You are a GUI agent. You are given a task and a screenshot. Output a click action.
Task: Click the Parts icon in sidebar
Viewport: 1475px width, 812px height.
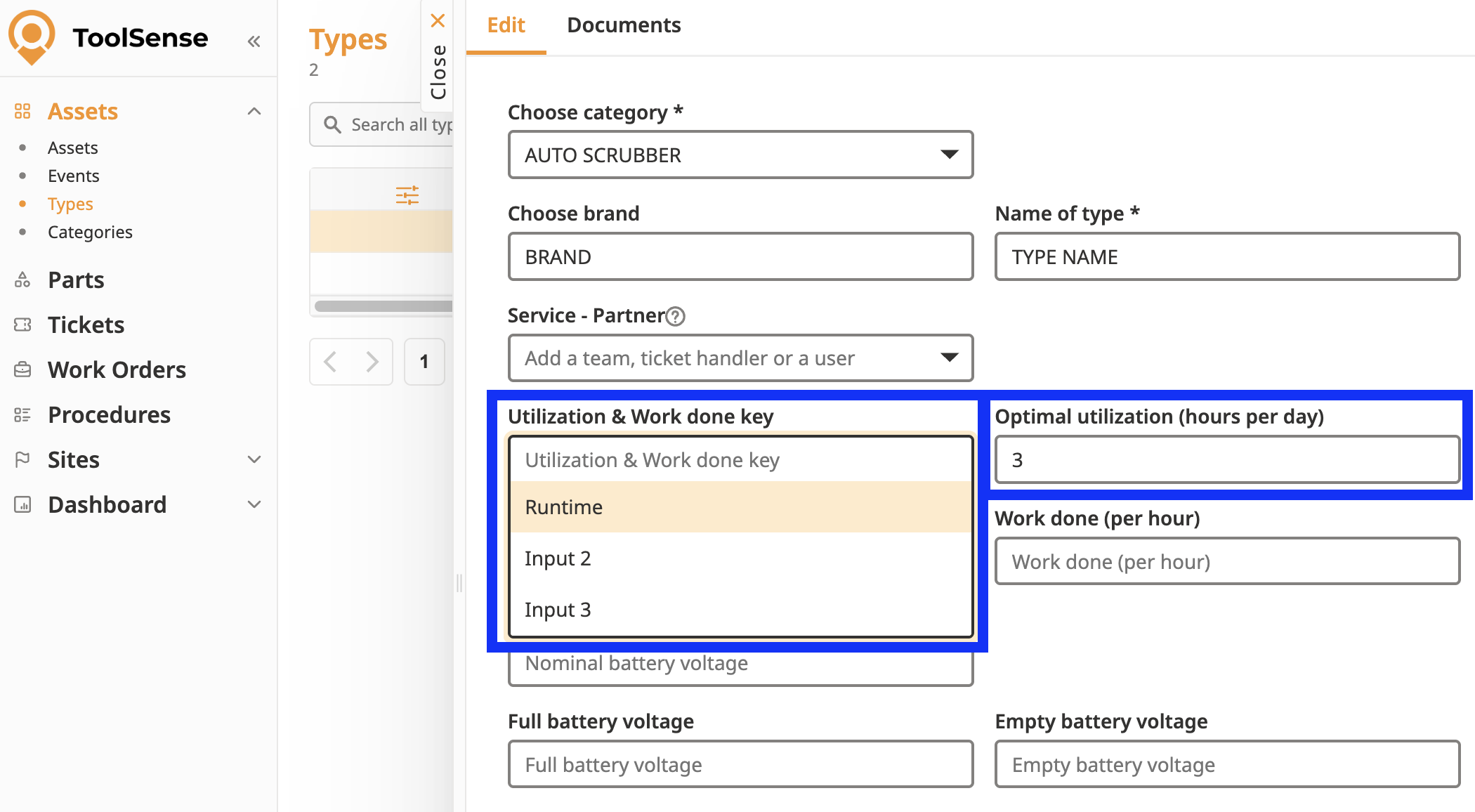22,280
